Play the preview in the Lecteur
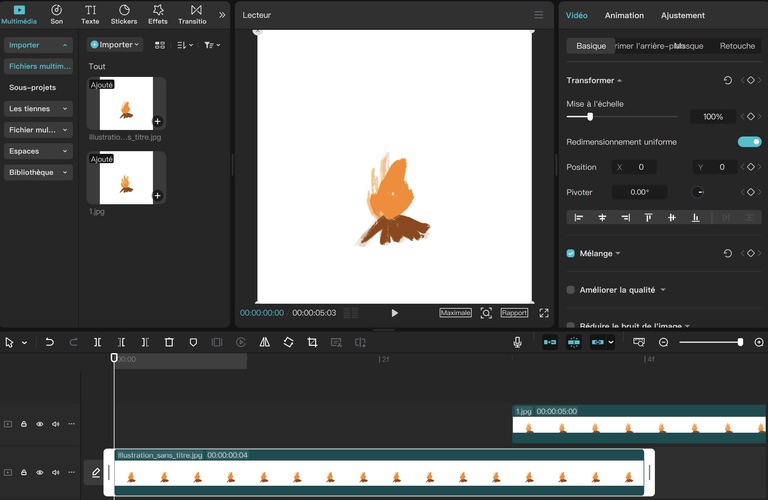768x500 pixels. point(394,313)
